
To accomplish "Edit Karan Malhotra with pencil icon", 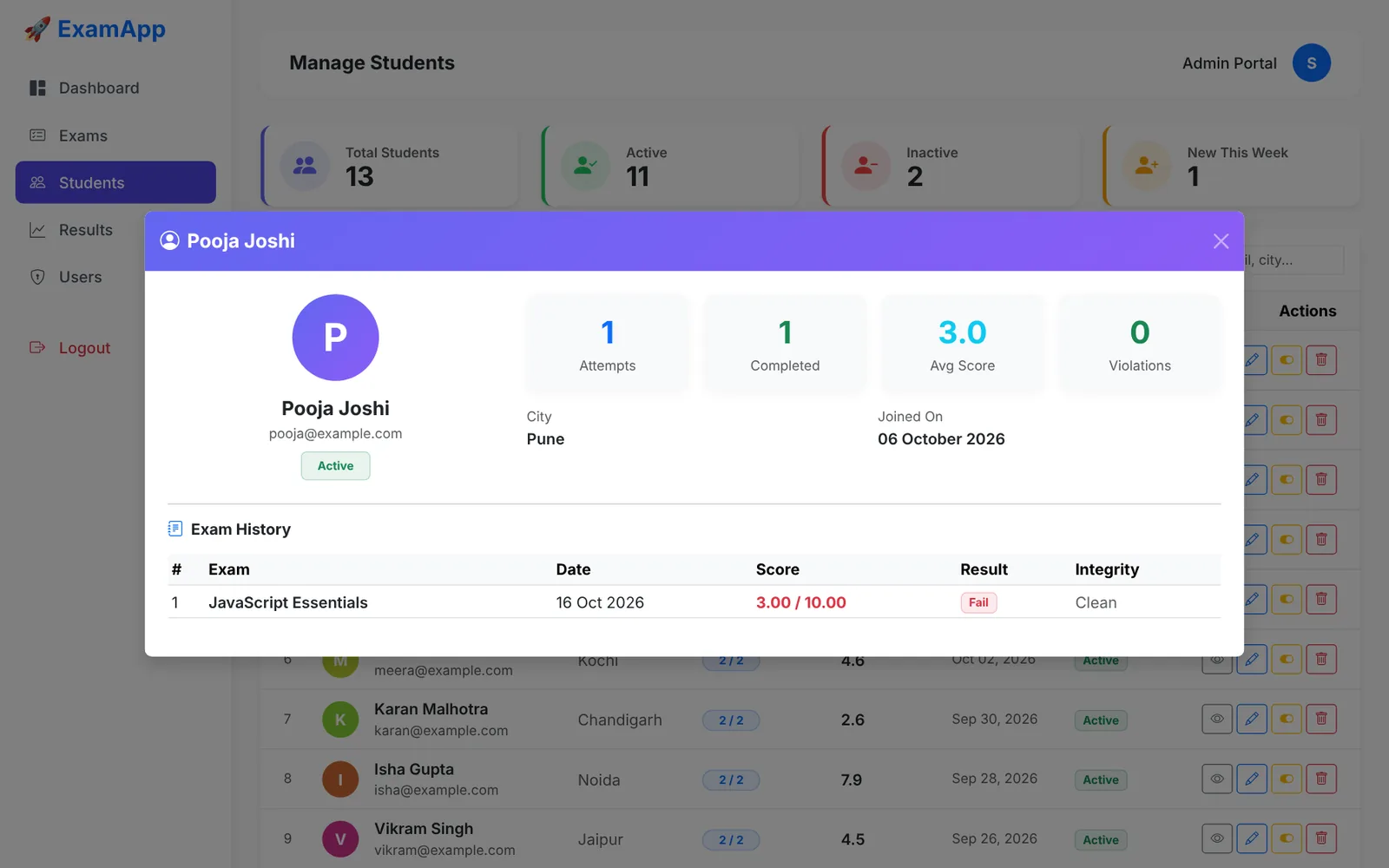I will (1252, 719).
